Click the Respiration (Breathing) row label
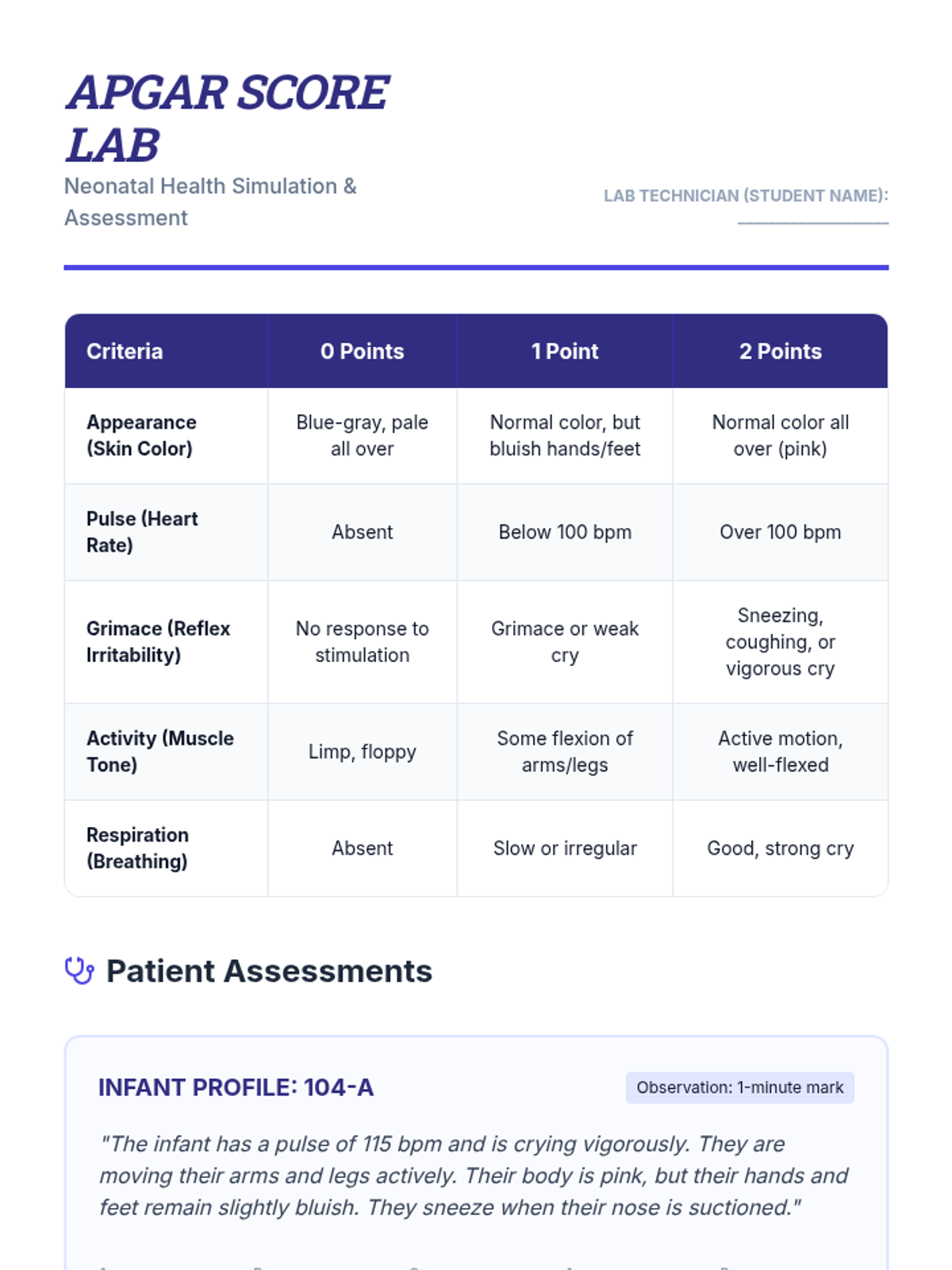This screenshot has height=1270, width=952. 137,848
